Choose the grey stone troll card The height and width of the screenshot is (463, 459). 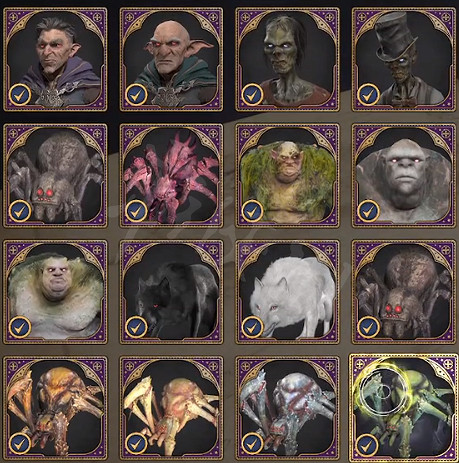click(404, 176)
